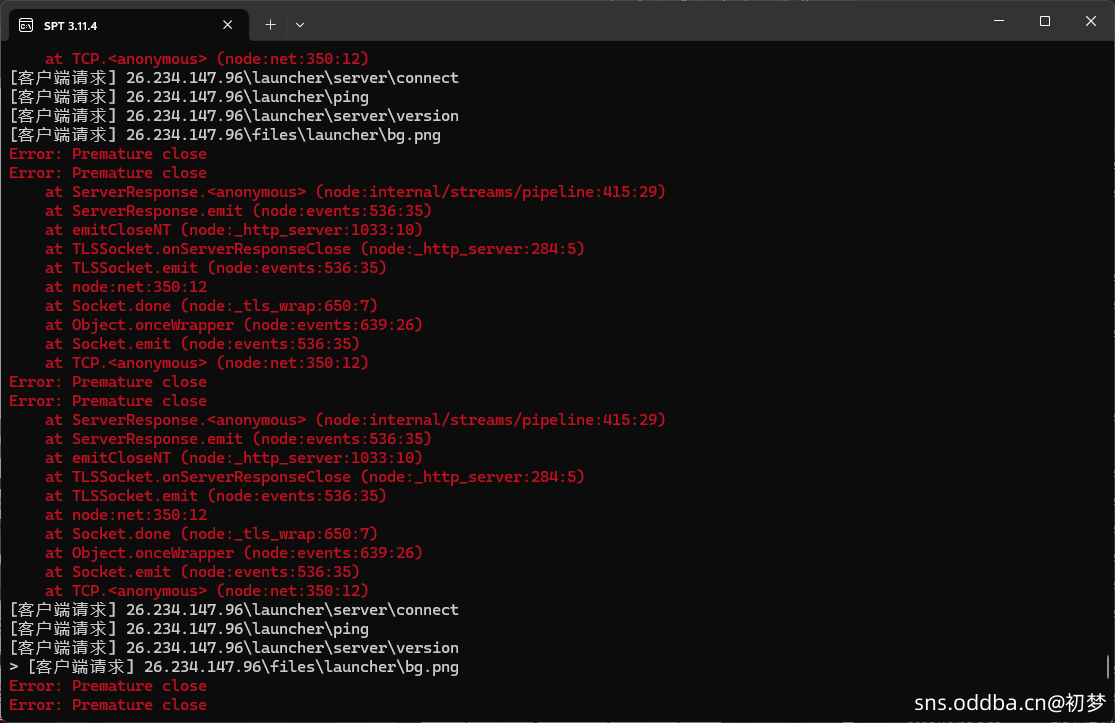Expand the new tab profile dropdown chevron
Image resolution: width=1115 pixels, height=723 pixels.
click(300, 24)
